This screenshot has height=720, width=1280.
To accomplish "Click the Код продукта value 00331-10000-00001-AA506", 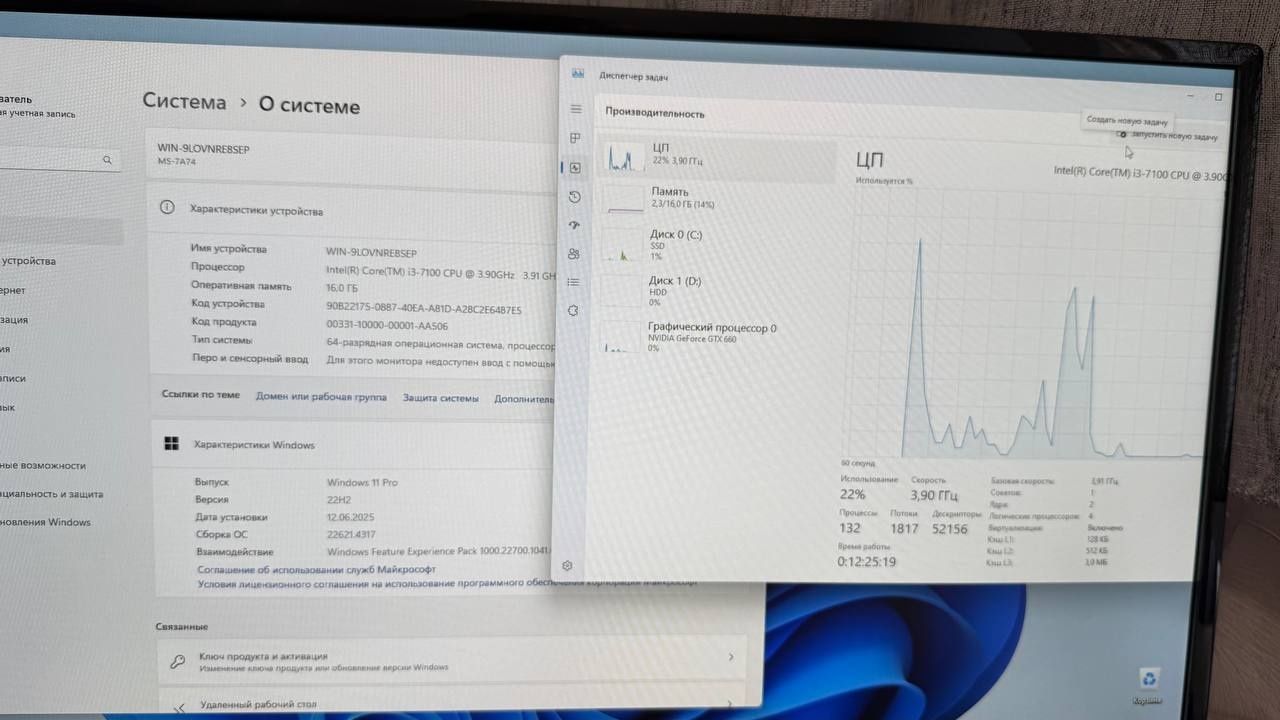I will click(x=387, y=325).
